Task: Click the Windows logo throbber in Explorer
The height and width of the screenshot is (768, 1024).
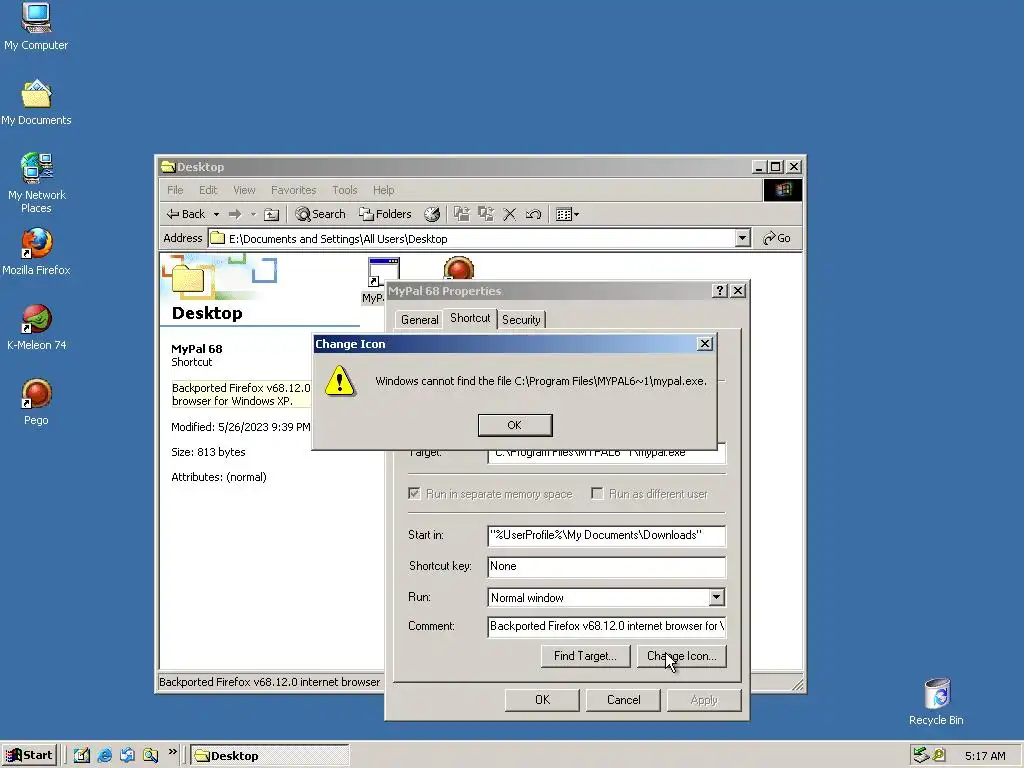Action: point(783,190)
